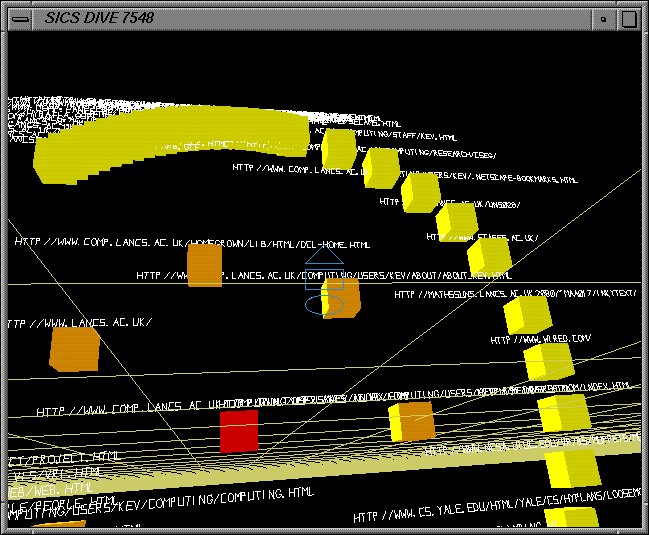Minimize the SICS DIVE window
This screenshot has width=649, height=535.
tap(603, 18)
